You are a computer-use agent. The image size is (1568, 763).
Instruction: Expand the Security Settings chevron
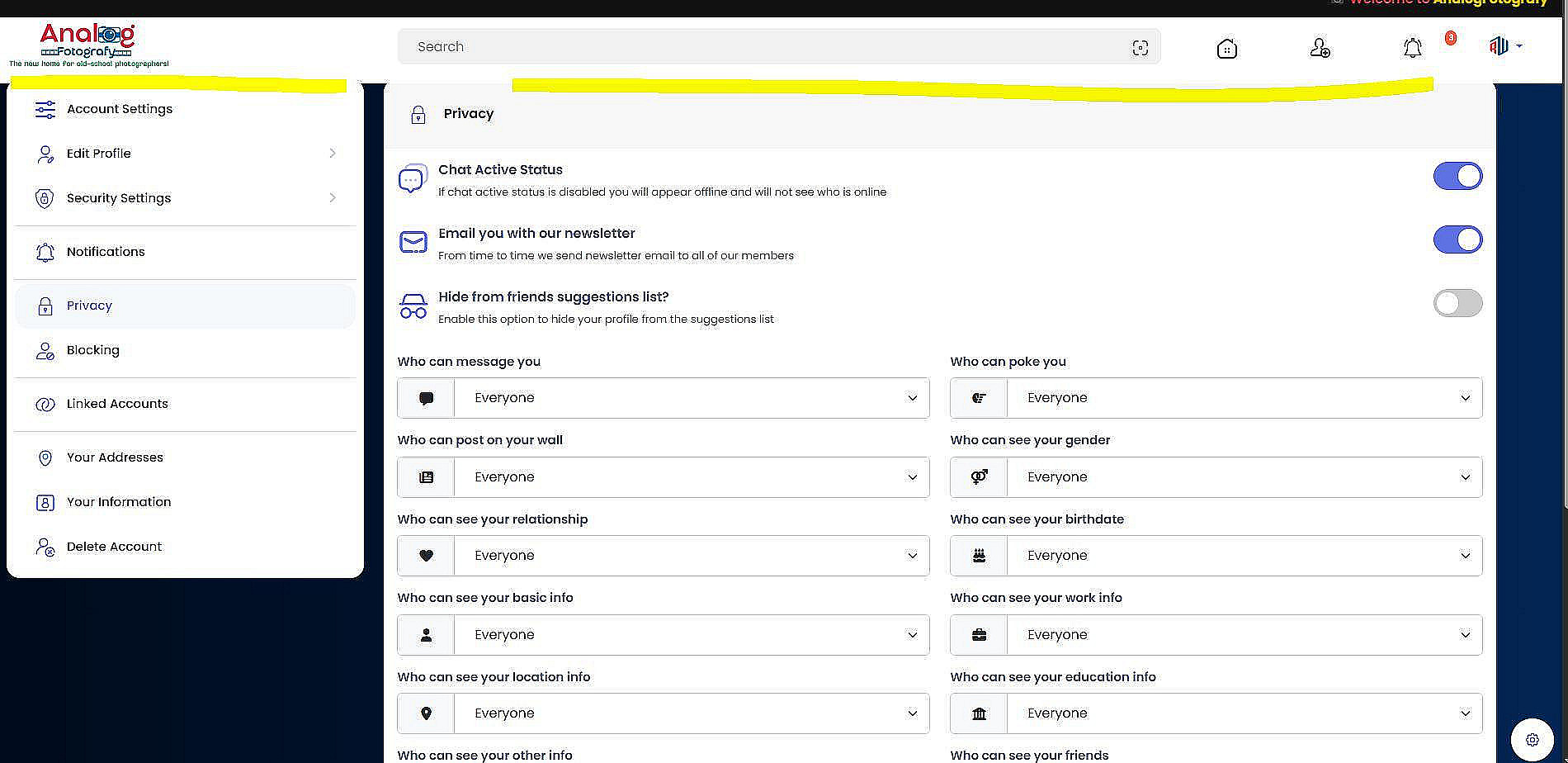pos(333,198)
